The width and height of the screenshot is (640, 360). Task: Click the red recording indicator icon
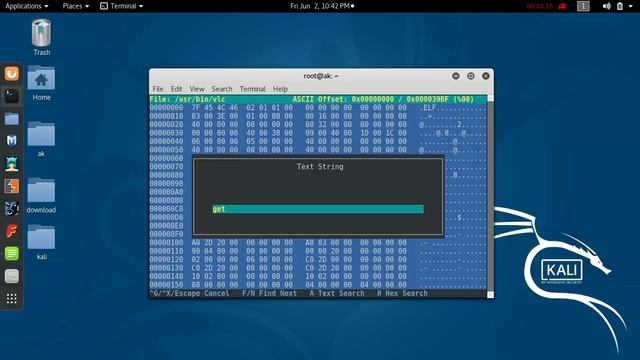pyautogui.click(x=562, y=6)
